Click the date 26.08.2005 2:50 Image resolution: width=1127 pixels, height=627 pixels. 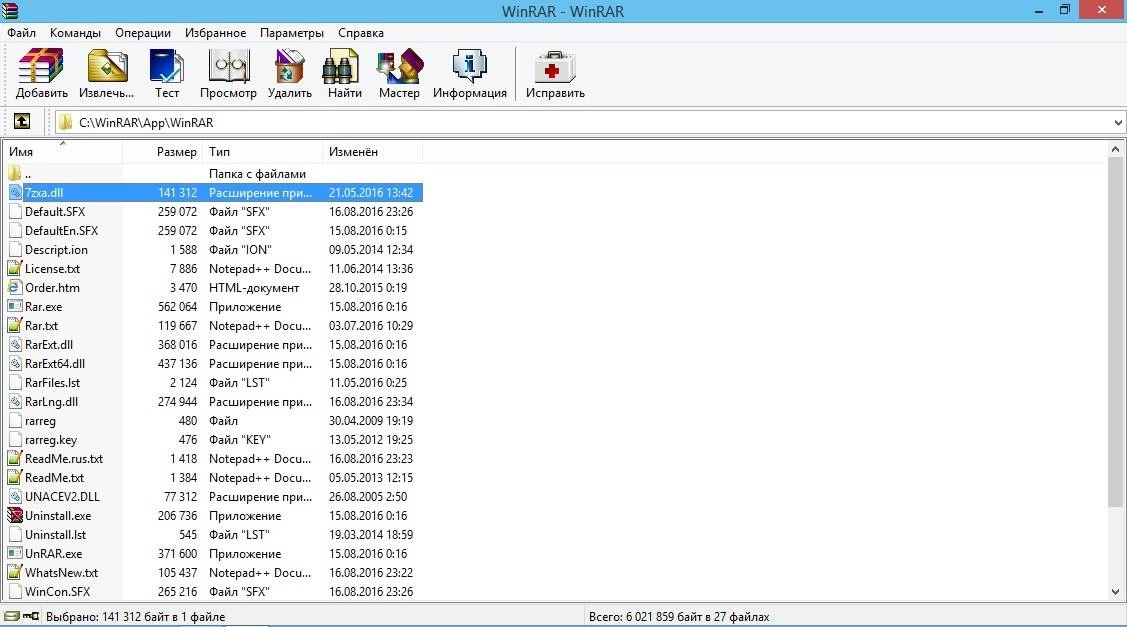click(368, 497)
